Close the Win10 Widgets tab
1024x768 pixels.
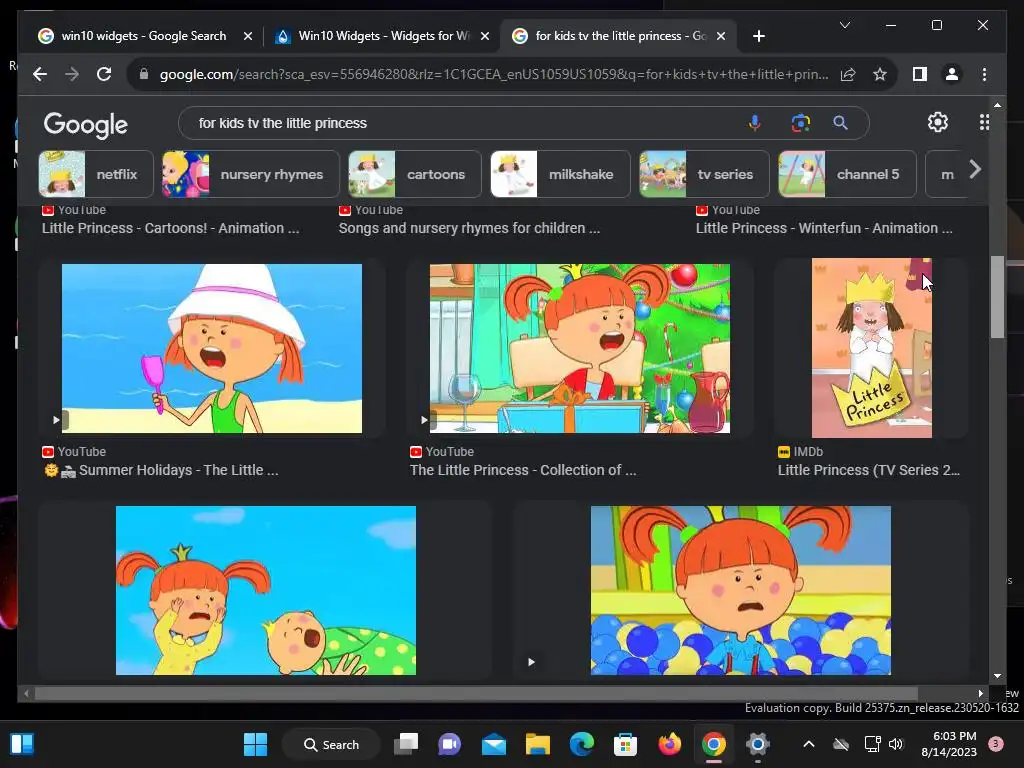tap(485, 36)
